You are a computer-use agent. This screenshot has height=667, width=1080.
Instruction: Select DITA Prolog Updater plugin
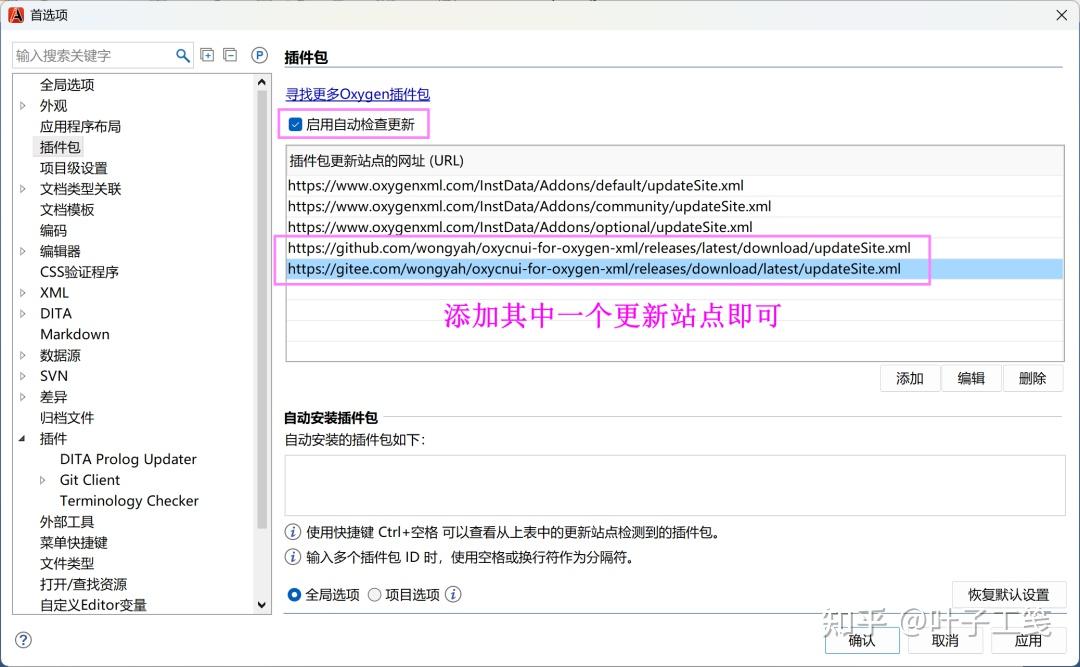coord(128,459)
